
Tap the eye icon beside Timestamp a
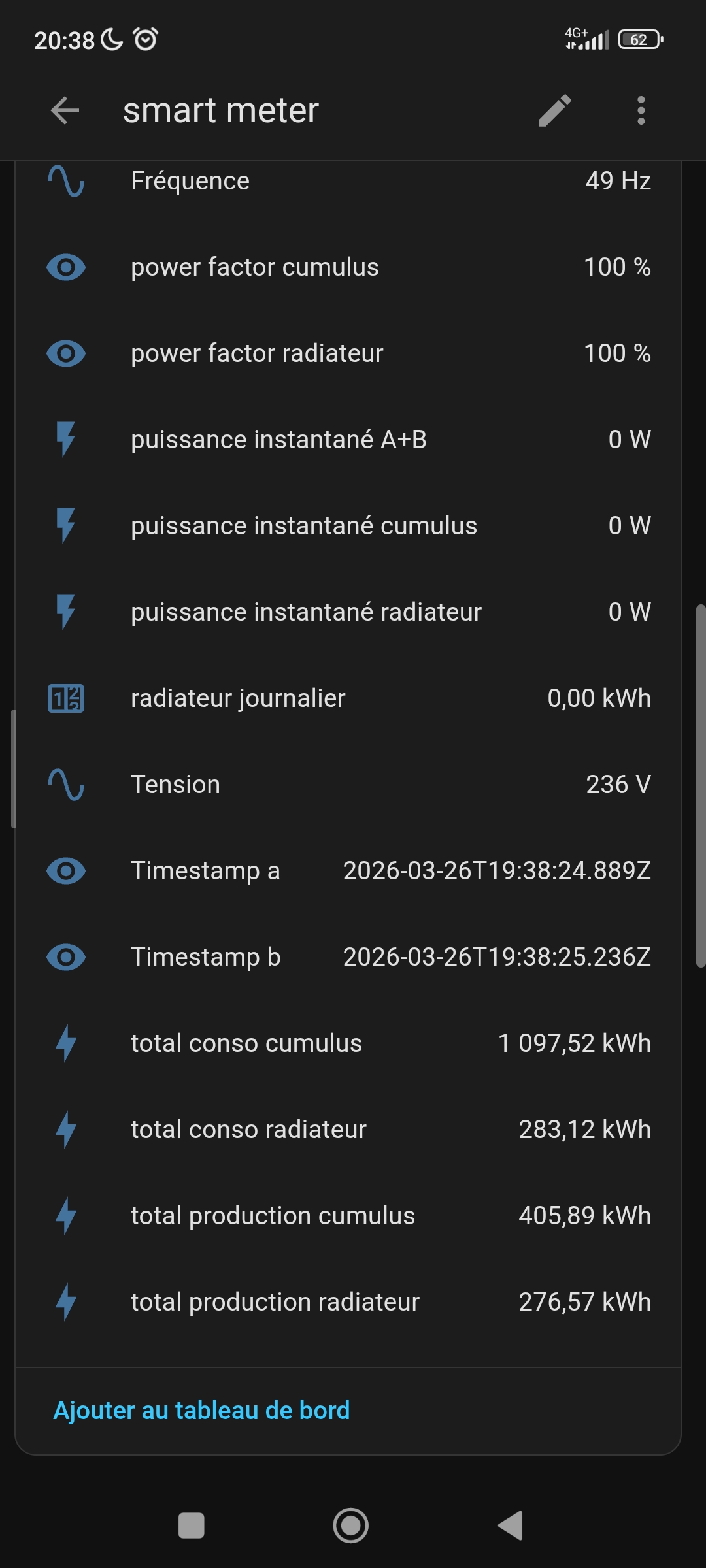point(66,871)
